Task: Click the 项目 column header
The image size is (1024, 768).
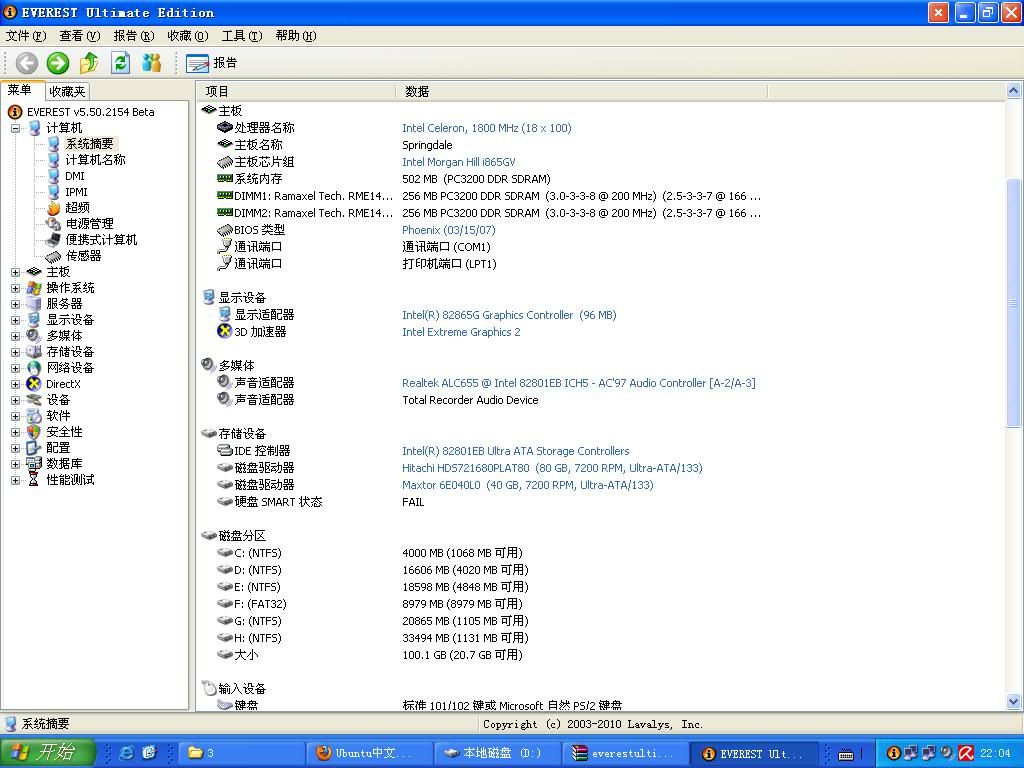Action: point(296,91)
